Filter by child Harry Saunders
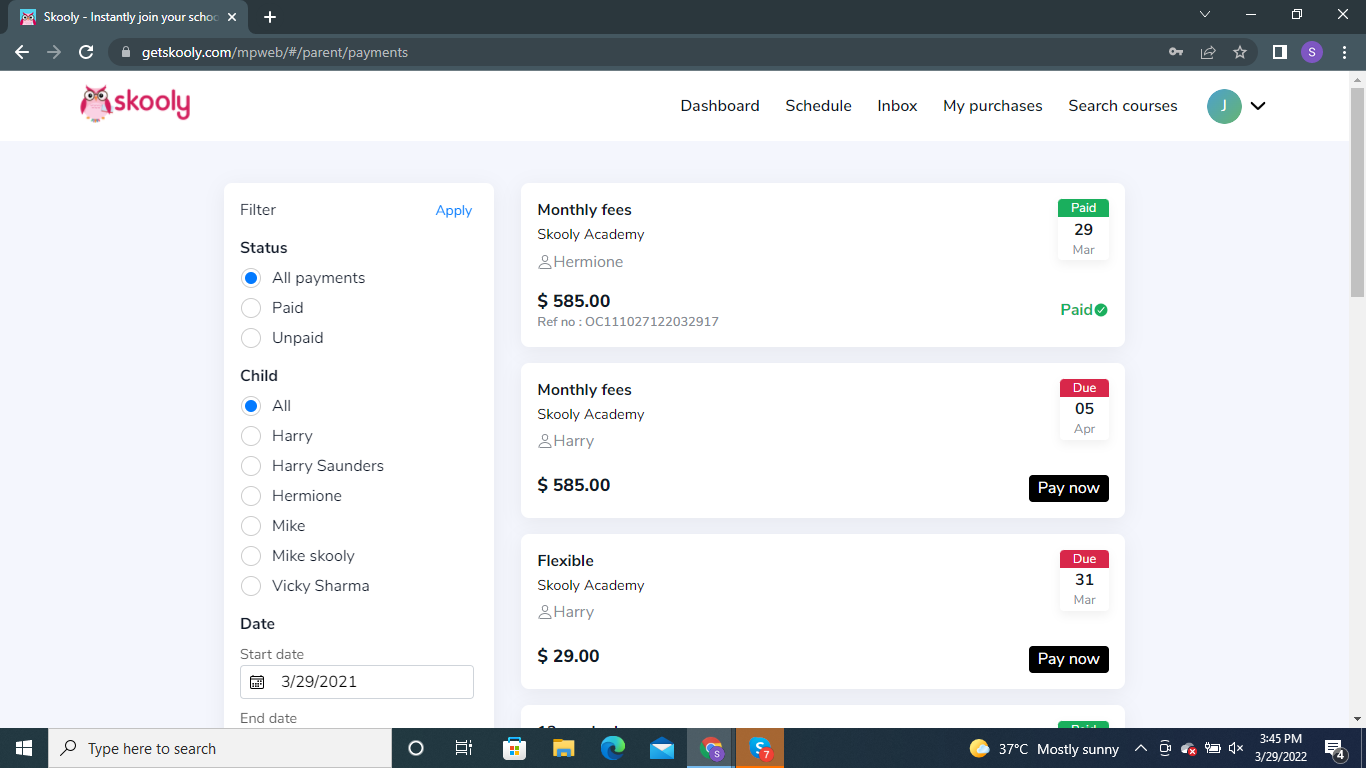The image size is (1366, 768). (x=251, y=466)
